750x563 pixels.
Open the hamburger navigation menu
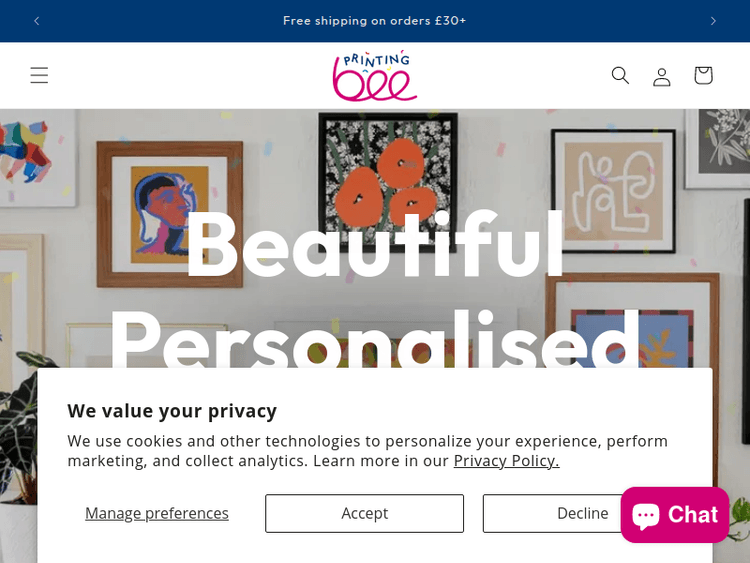pos(39,75)
